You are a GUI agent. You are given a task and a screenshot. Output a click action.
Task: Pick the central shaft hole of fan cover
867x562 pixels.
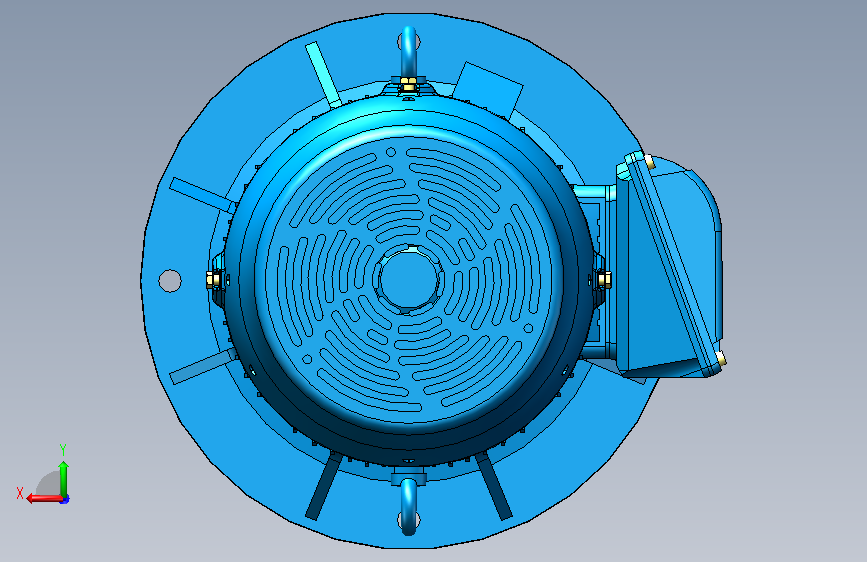(x=408, y=280)
